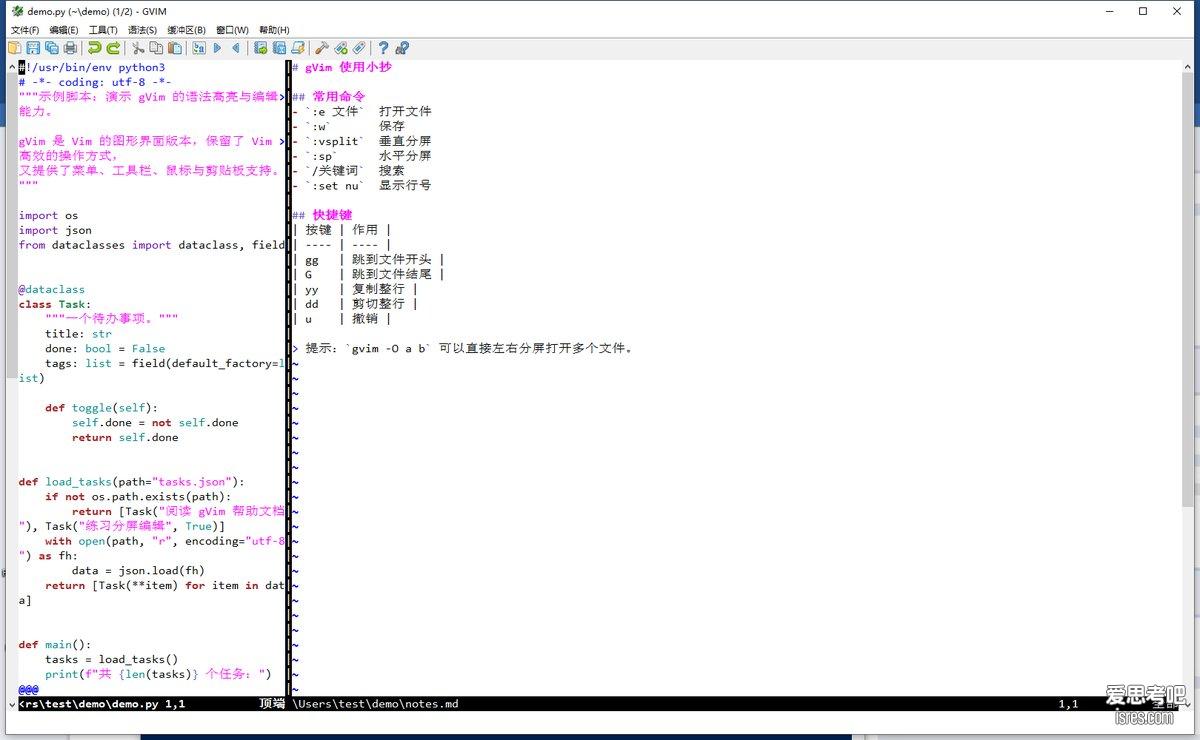Click the "\Users\test\demo\notes.md" status line

376,704
